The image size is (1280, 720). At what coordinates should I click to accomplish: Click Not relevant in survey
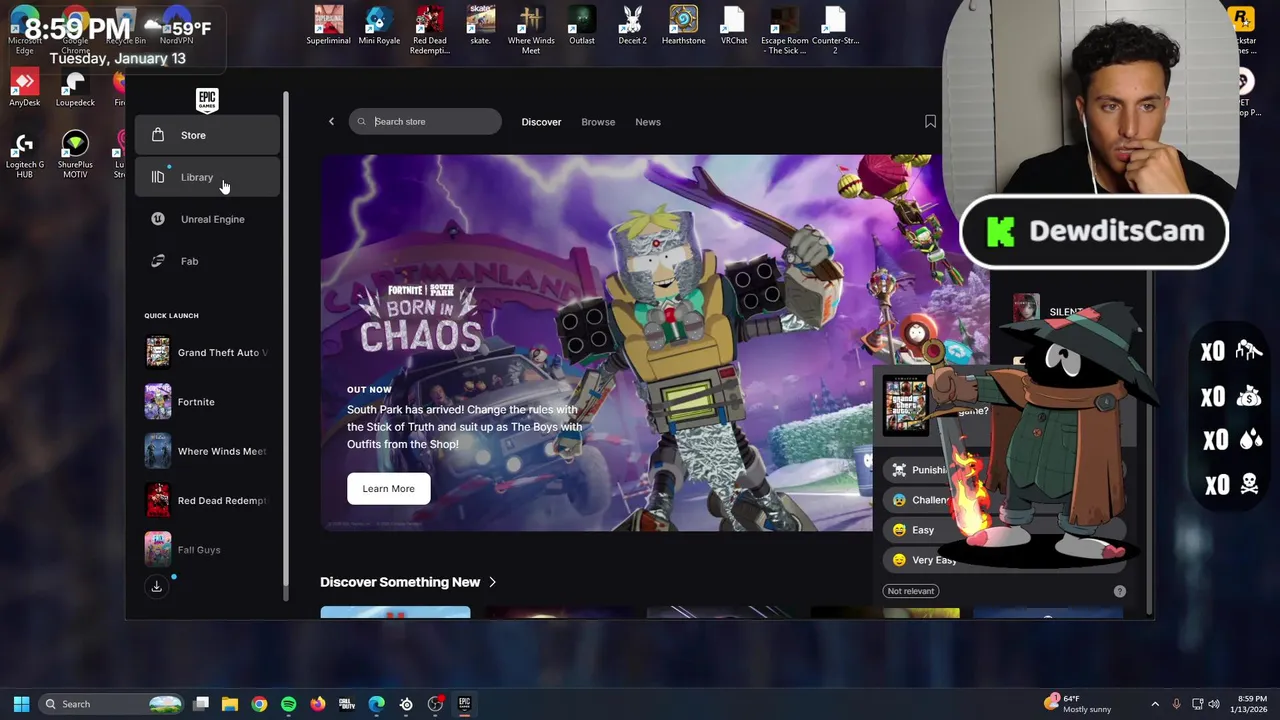[x=911, y=591]
